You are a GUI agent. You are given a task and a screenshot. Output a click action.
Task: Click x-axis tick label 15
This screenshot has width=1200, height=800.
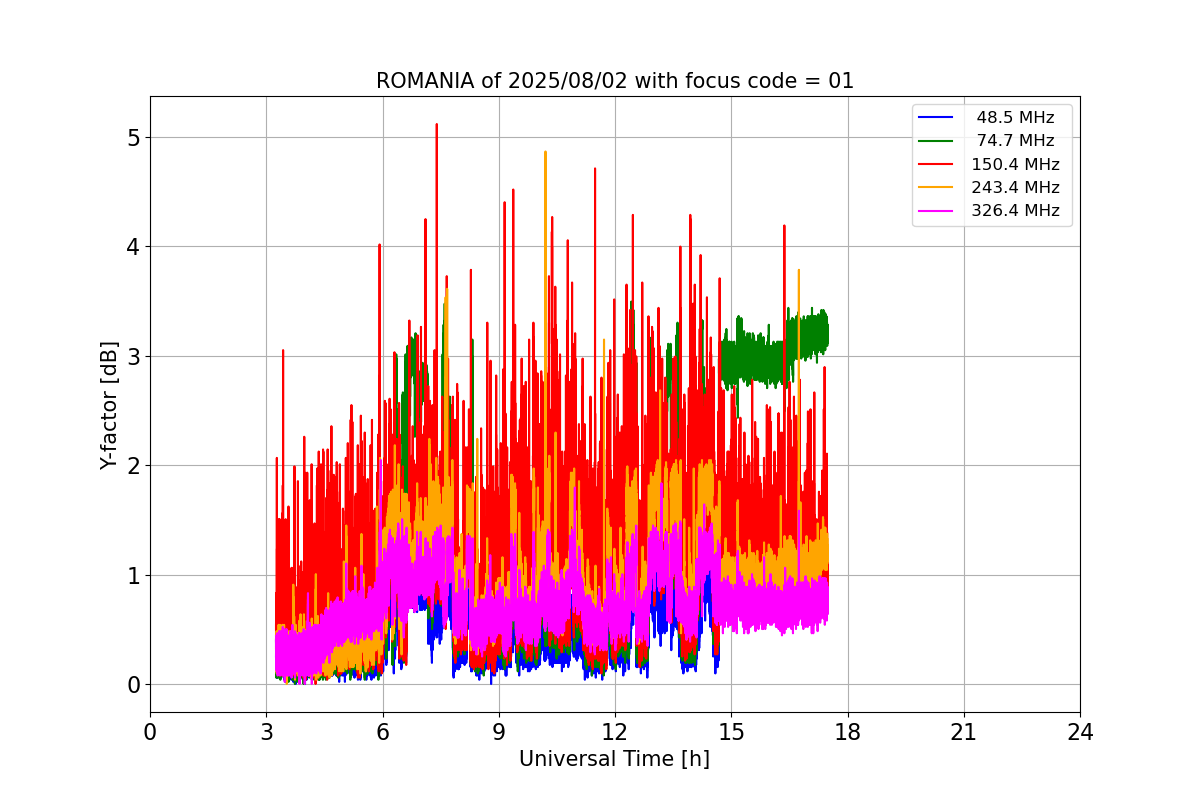coord(731,732)
